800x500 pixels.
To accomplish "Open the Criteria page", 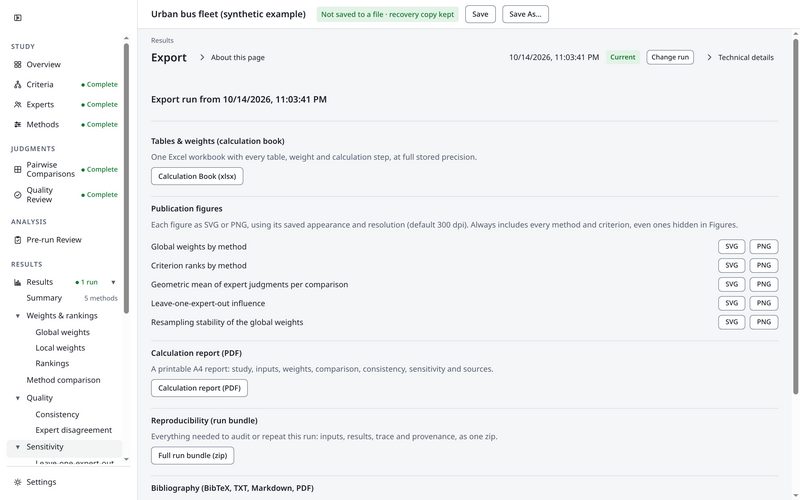I will 64,85.
